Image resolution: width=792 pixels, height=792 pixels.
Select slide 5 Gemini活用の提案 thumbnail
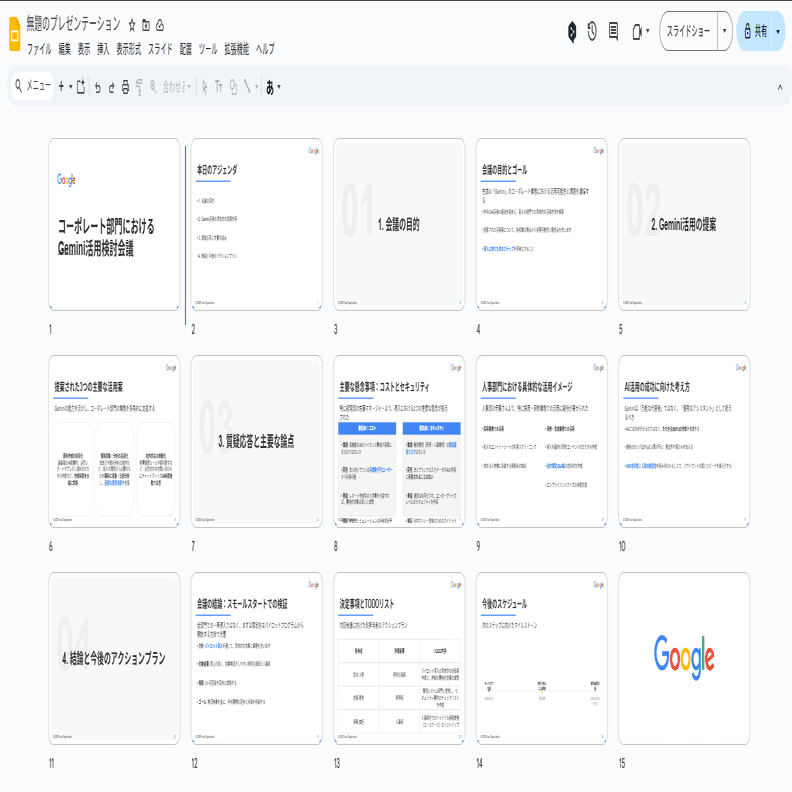click(684, 224)
